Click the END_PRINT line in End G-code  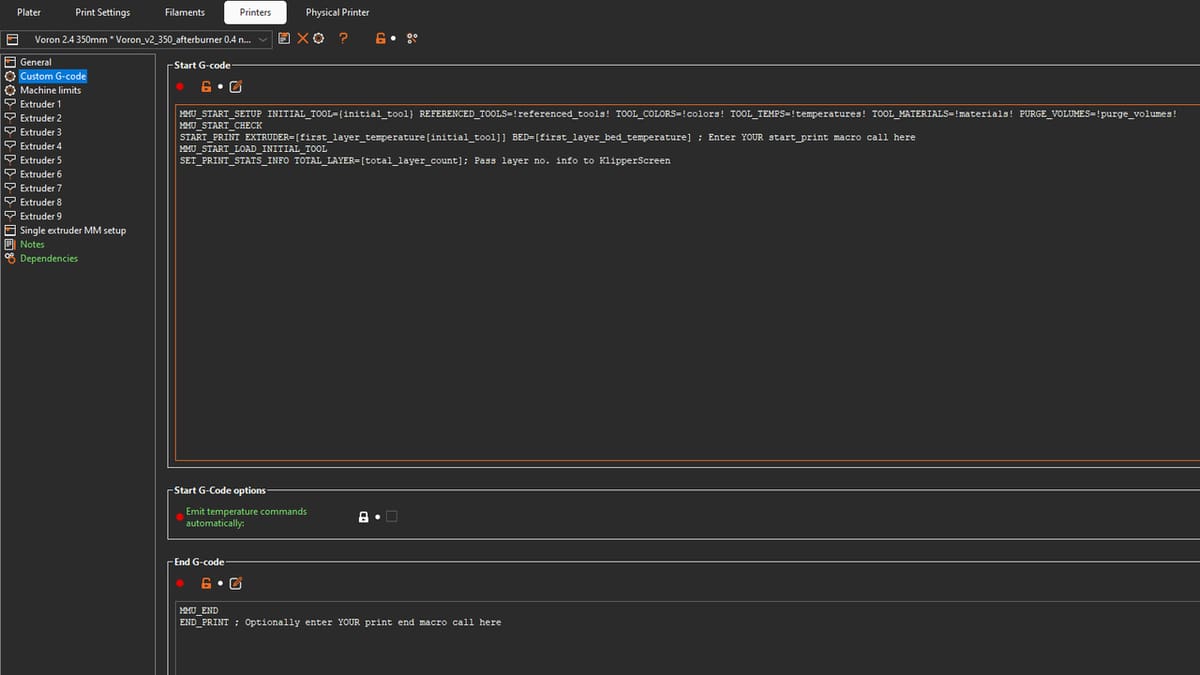[340, 622]
